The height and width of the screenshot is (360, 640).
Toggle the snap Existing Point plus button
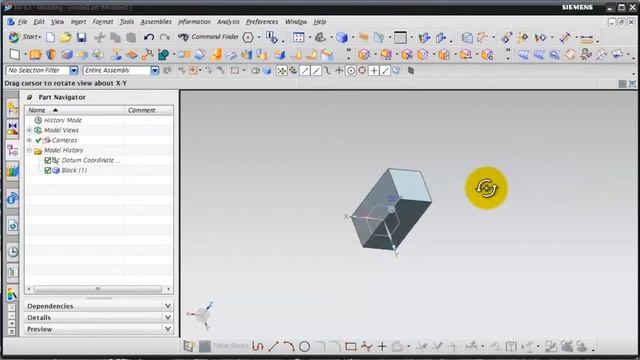[x=373, y=71]
